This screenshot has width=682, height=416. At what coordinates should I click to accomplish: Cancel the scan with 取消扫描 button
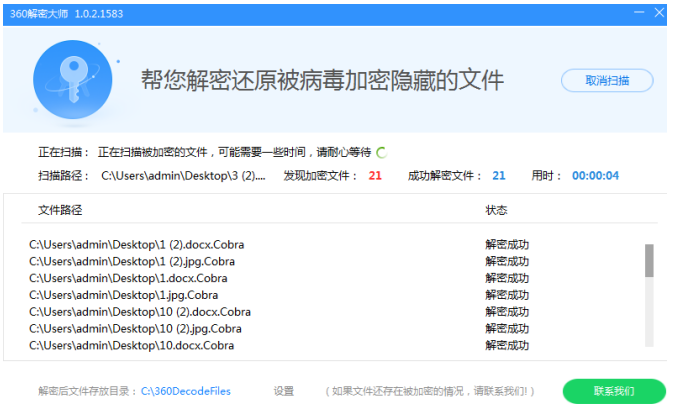click(607, 81)
